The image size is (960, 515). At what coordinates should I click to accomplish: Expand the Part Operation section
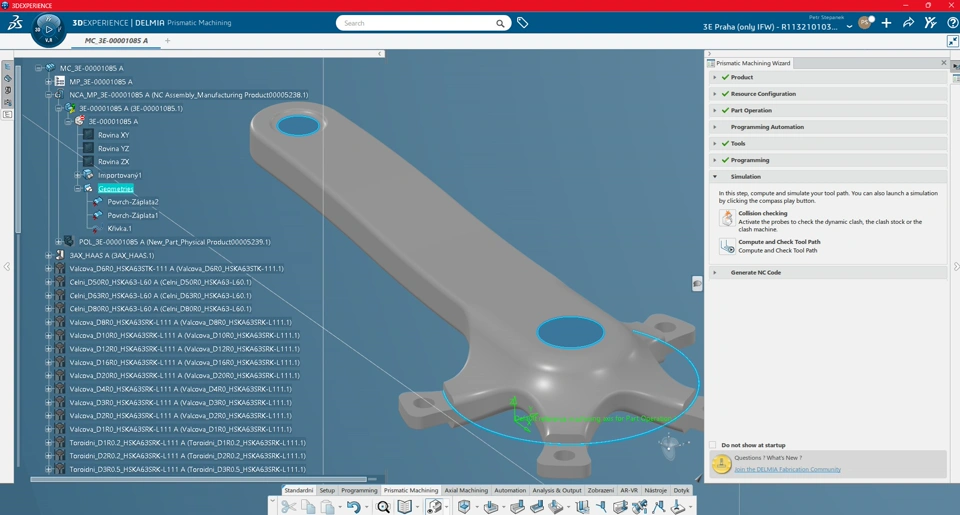(714, 110)
